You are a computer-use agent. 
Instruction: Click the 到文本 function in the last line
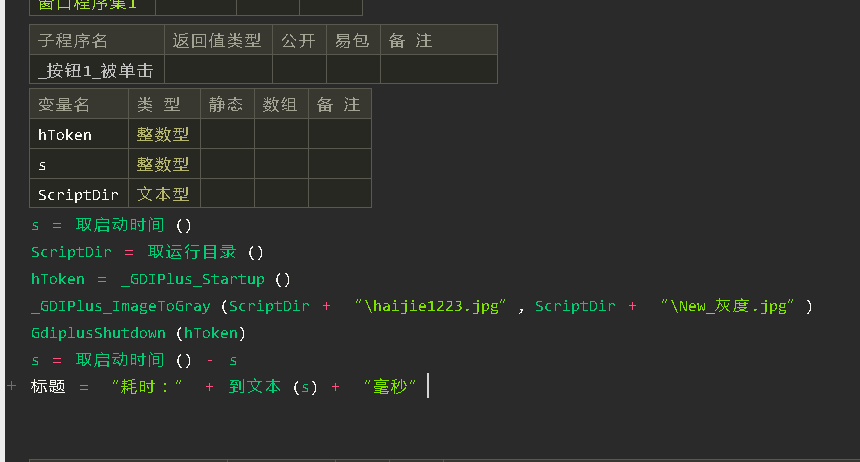(254, 387)
